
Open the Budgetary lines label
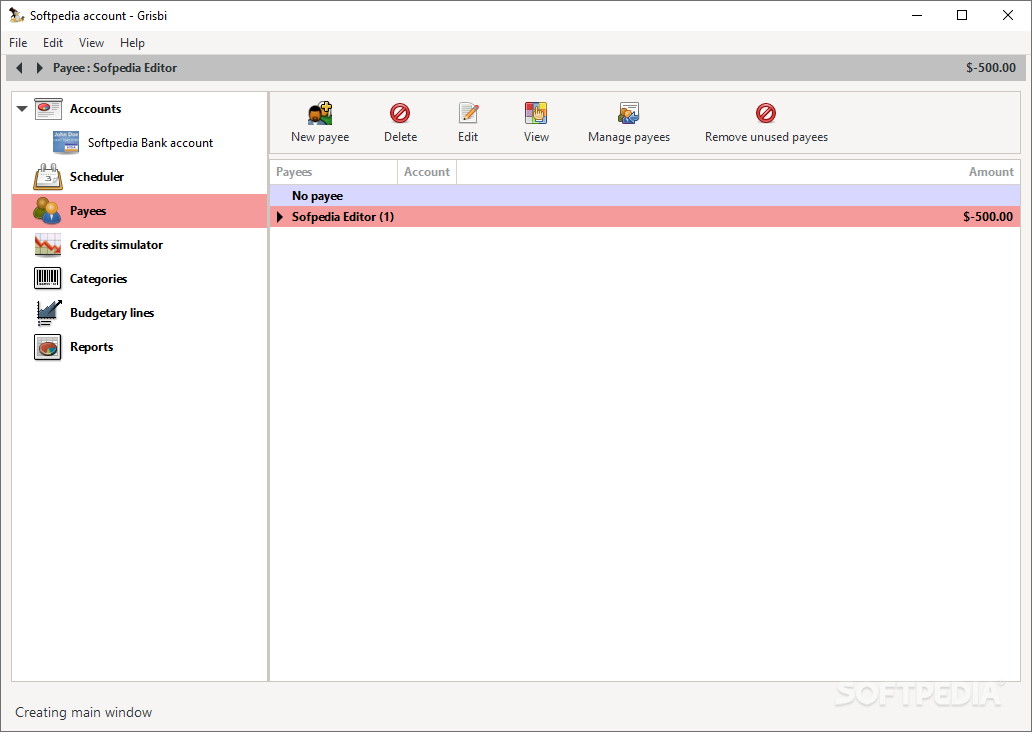coord(112,313)
